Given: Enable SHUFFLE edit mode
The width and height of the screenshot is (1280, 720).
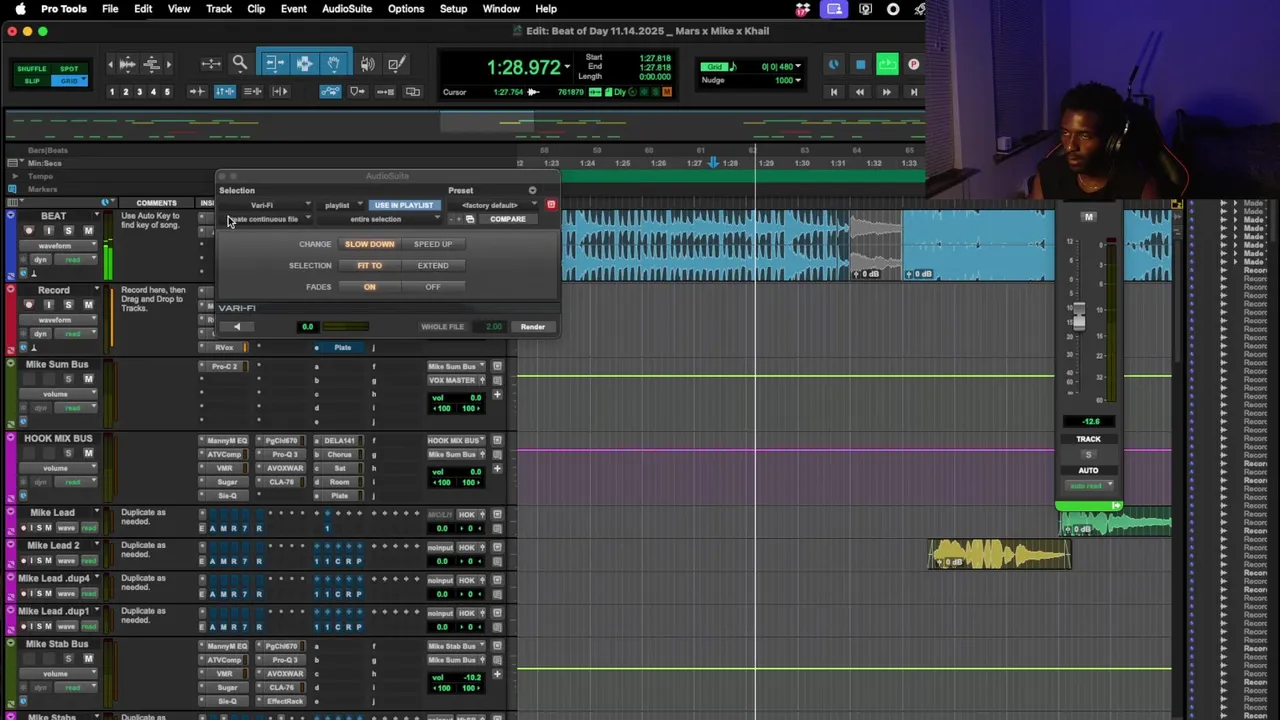Looking at the screenshot, I should 32,69.
